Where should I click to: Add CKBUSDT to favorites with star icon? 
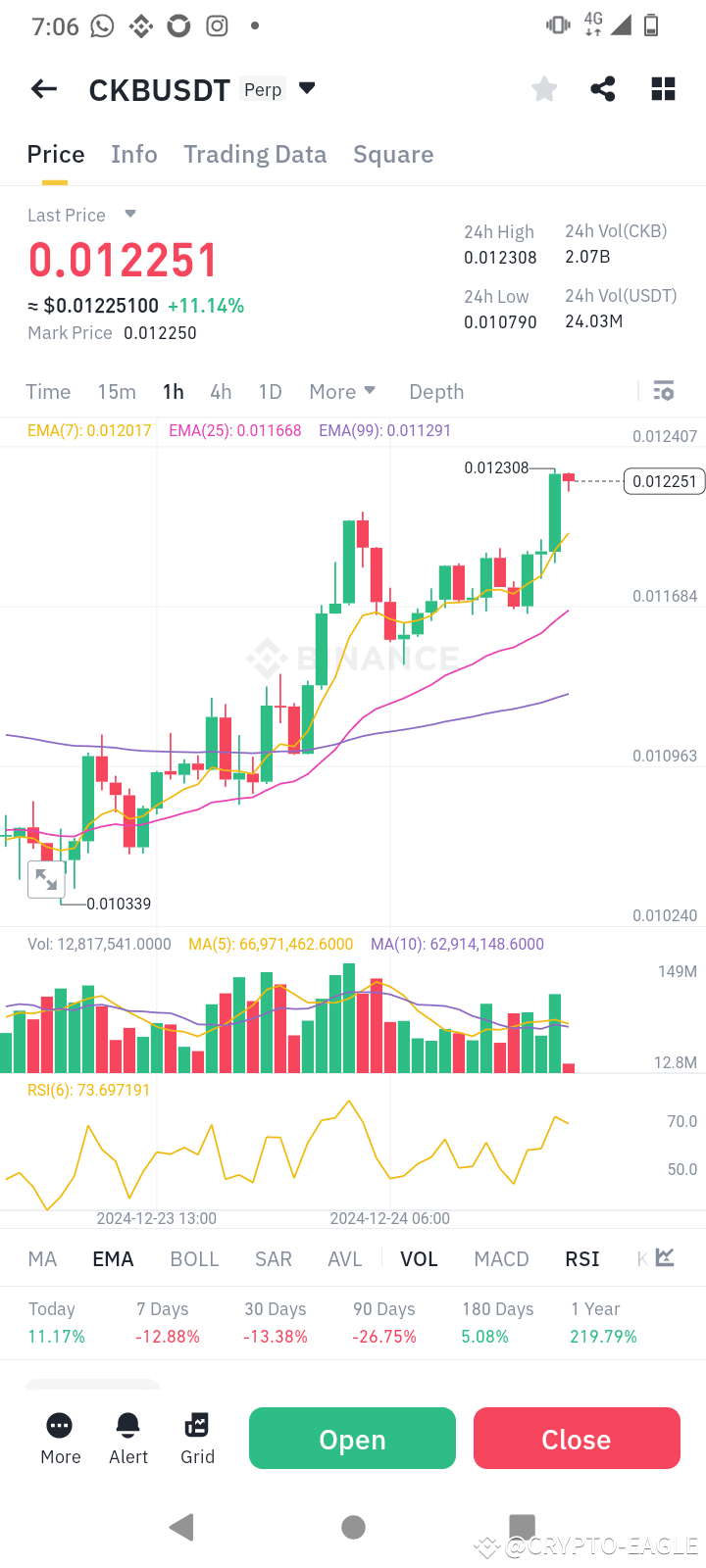[544, 88]
